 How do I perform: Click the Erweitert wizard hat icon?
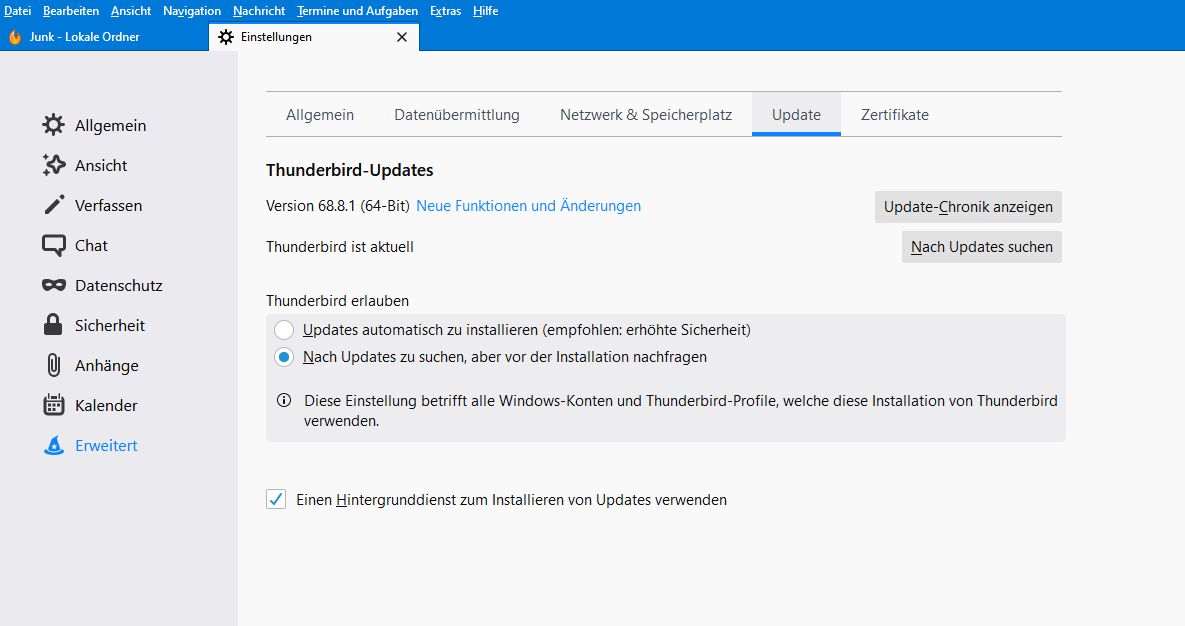pos(53,446)
